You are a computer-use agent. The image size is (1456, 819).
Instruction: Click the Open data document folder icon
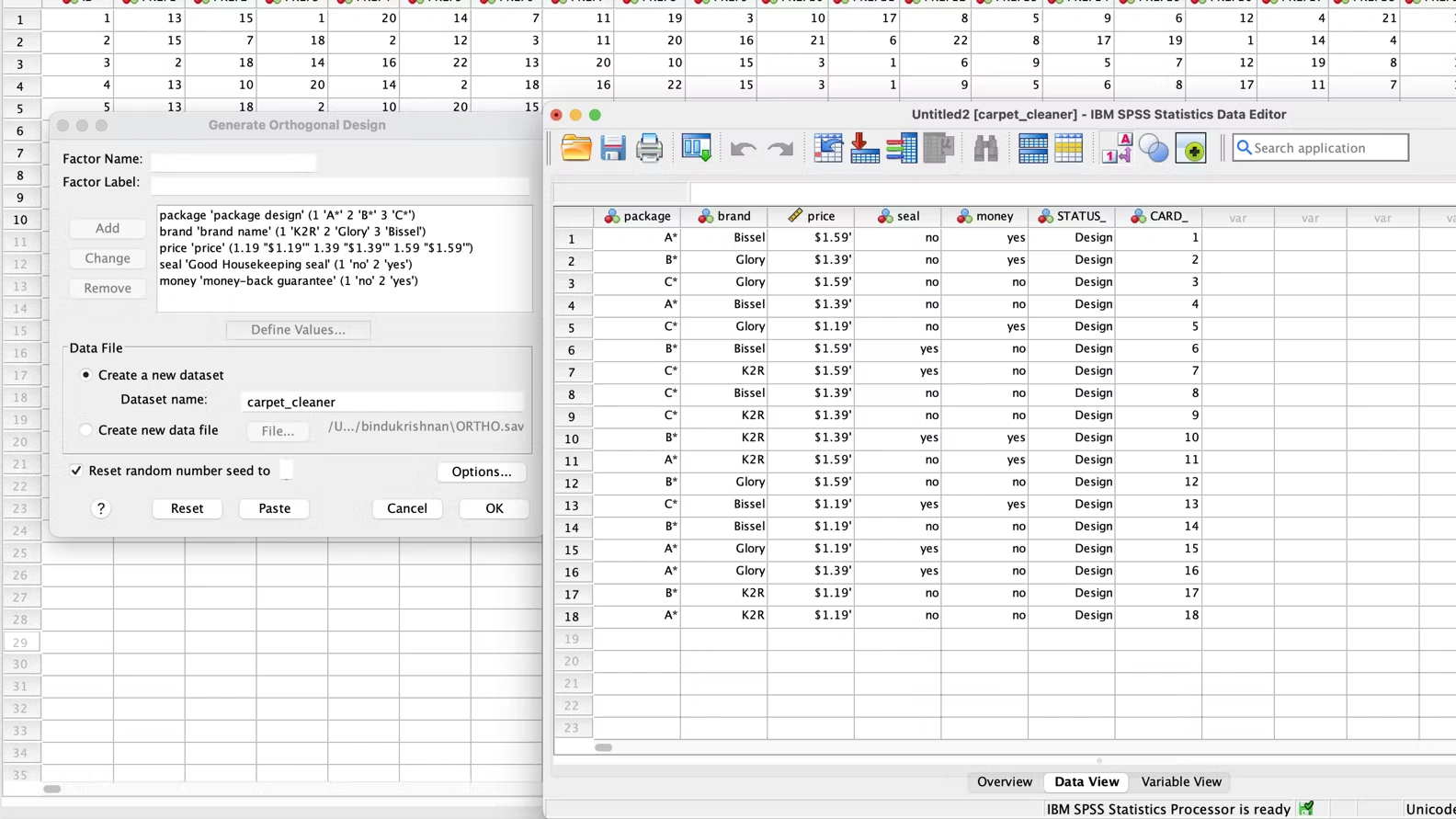pyautogui.click(x=576, y=148)
